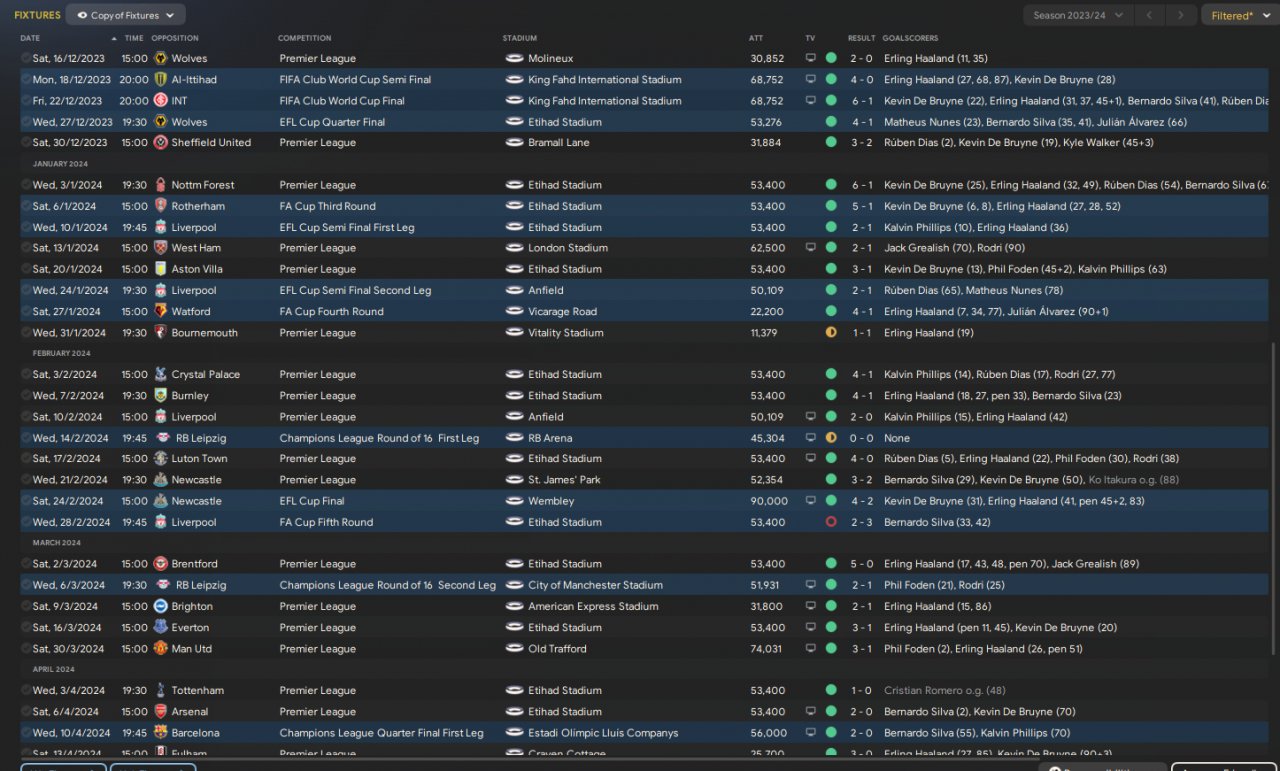Tick the selection circle for Sat, 9/3/2024
1280x771 pixels.
[x=26, y=607]
